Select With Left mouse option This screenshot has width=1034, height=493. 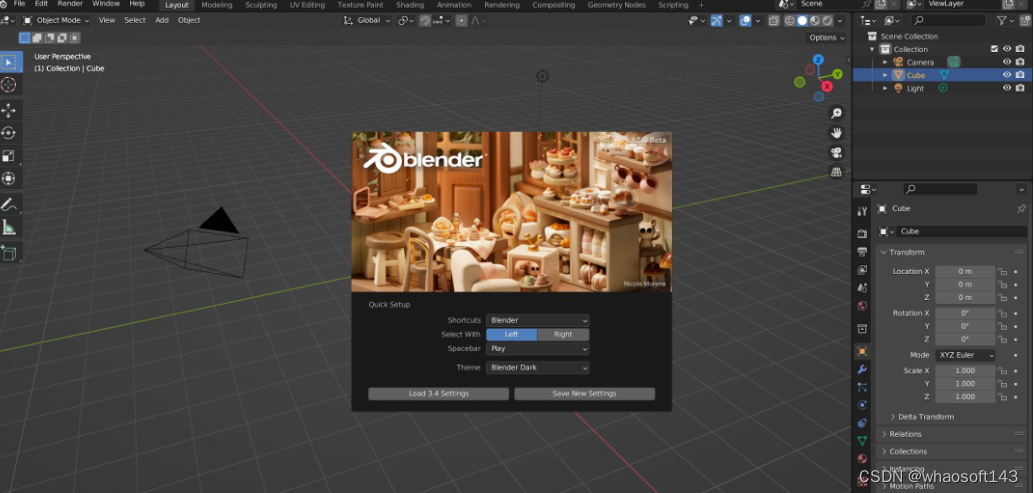click(512, 334)
